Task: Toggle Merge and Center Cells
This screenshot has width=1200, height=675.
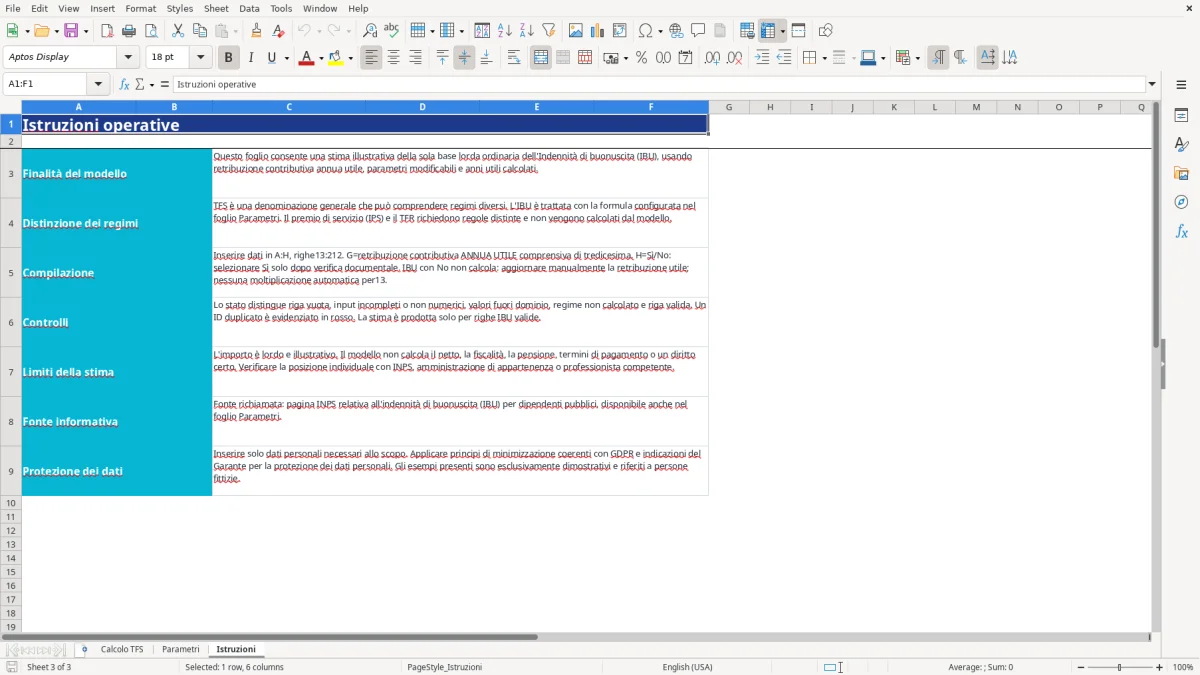Action: click(x=541, y=58)
